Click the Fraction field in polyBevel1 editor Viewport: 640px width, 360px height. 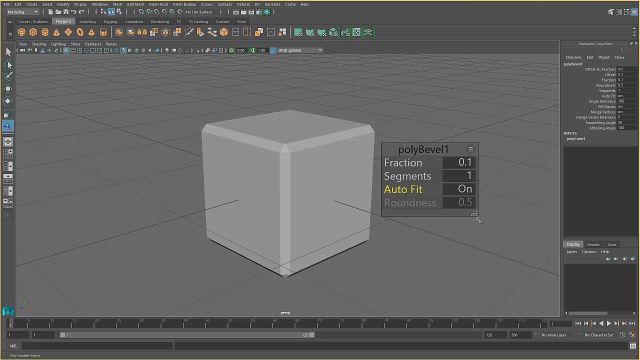459,162
